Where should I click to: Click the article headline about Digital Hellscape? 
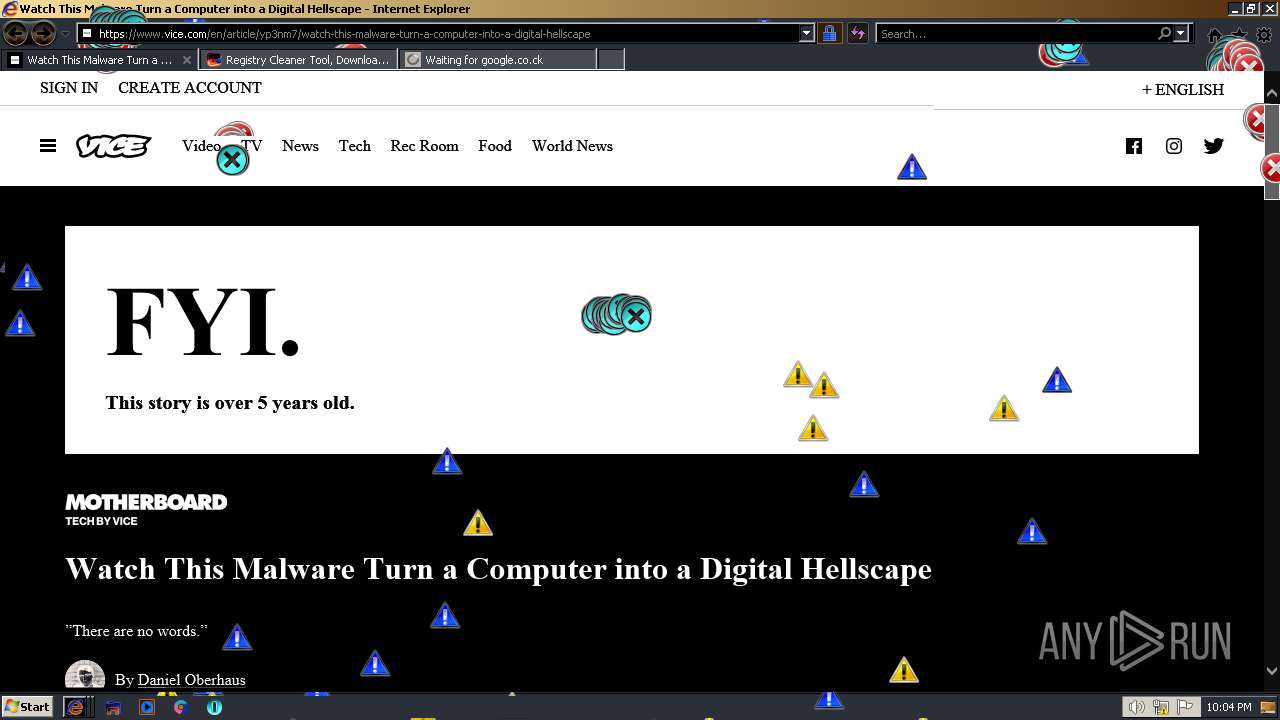click(x=498, y=569)
